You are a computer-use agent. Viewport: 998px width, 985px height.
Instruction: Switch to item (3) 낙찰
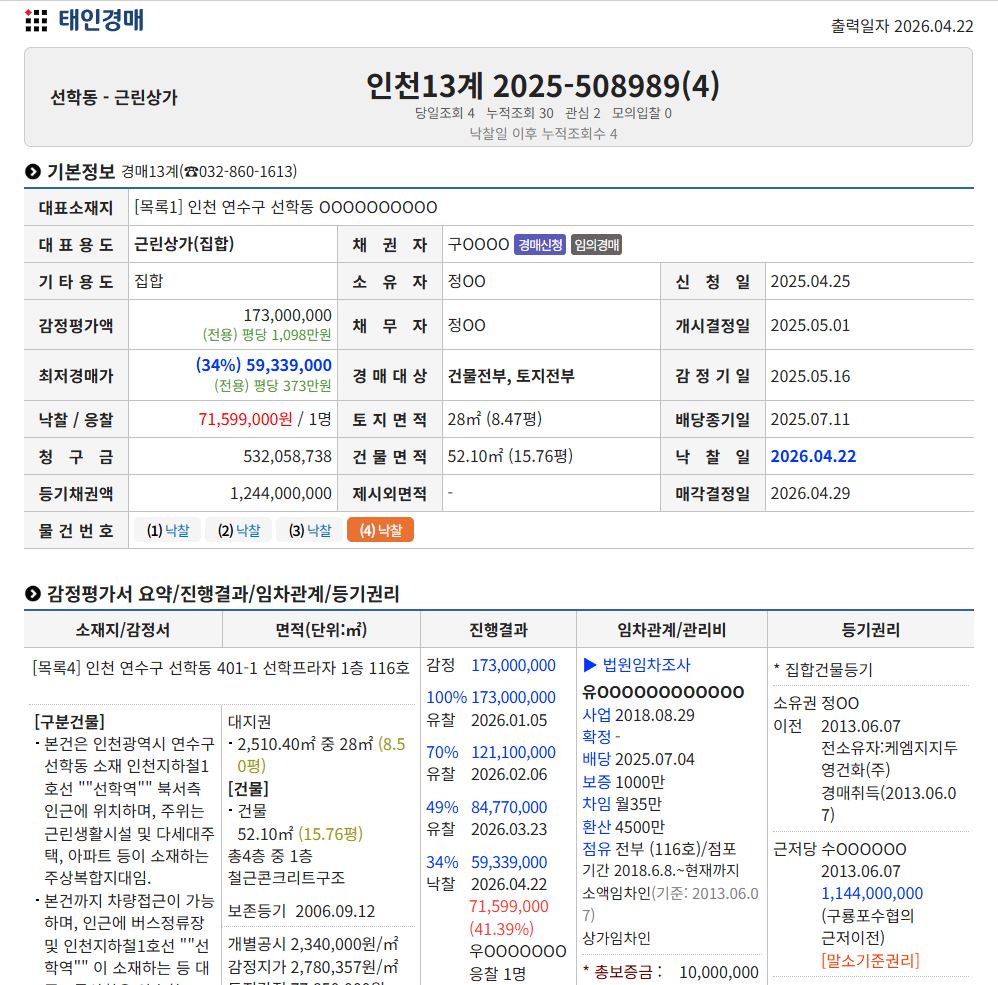click(309, 530)
